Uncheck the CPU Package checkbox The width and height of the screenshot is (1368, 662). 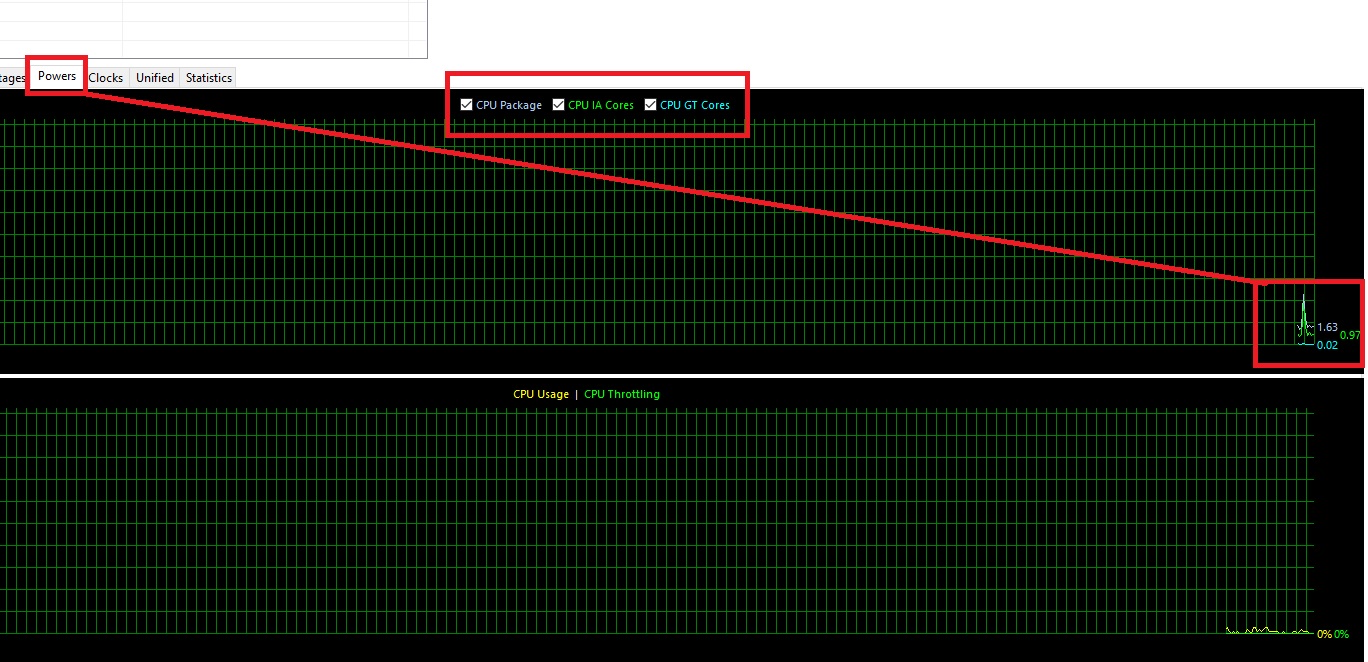(466, 105)
